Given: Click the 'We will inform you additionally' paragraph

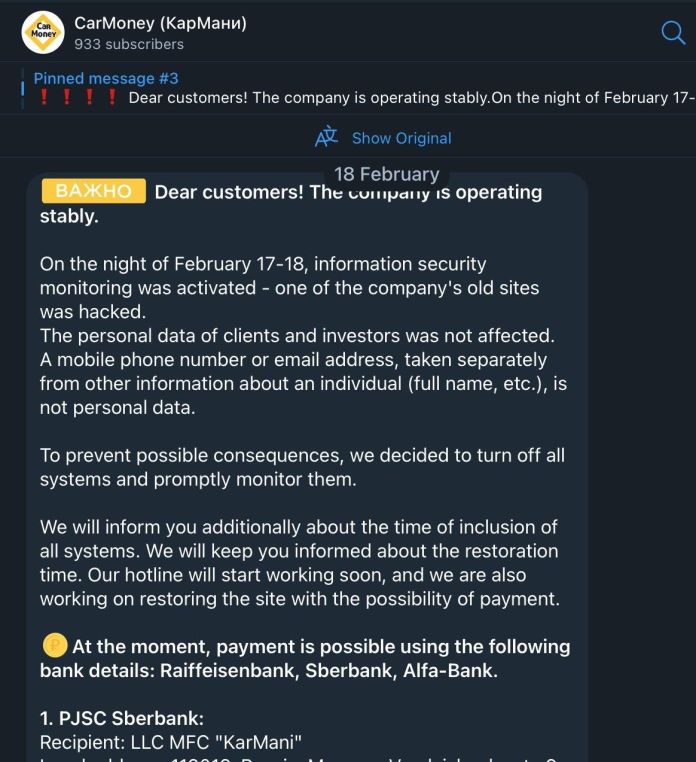Looking at the screenshot, I should [x=300, y=562].
